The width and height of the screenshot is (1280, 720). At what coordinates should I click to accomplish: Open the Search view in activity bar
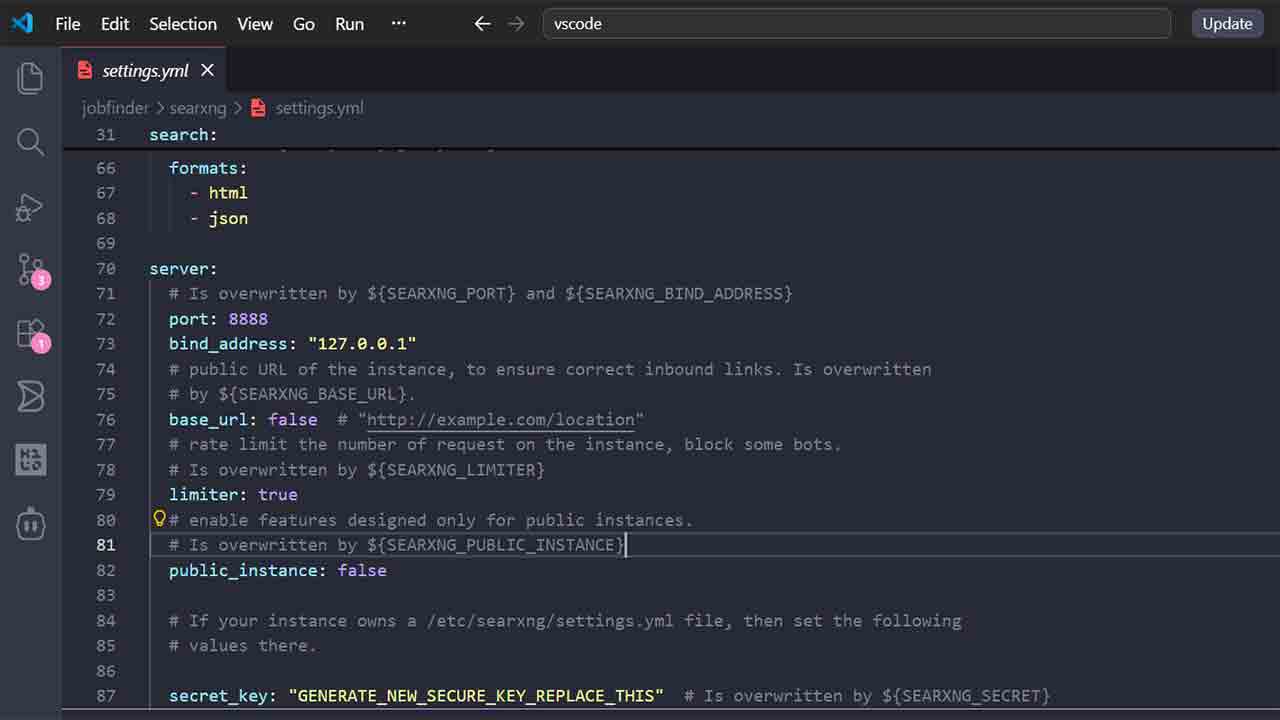30,142
